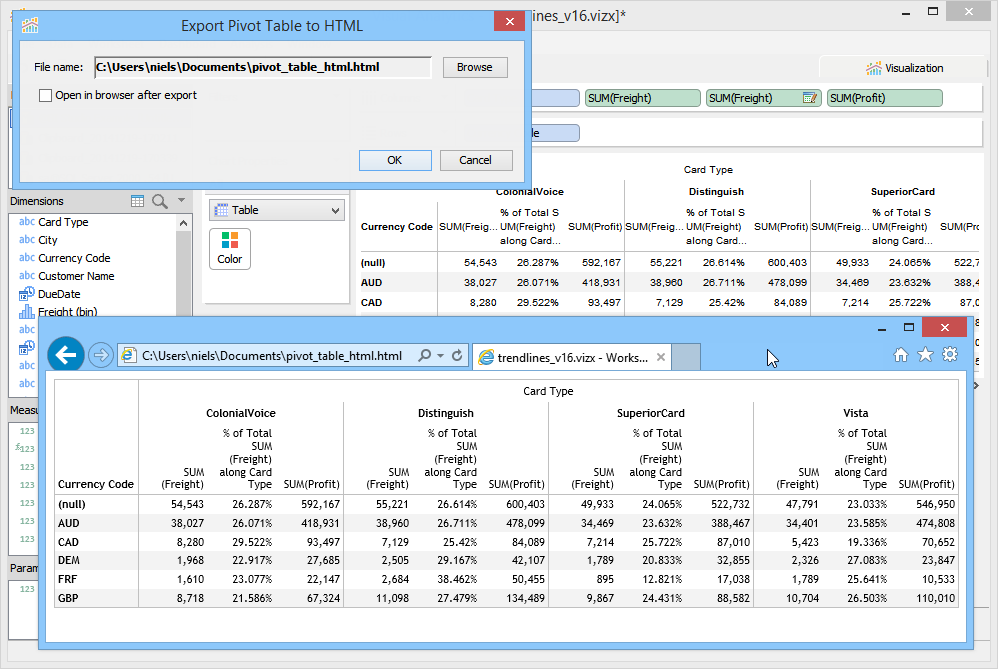Open the address bar search dropdown arrow
The width and height of the screenshot is (998, 669).
point(440,355)
